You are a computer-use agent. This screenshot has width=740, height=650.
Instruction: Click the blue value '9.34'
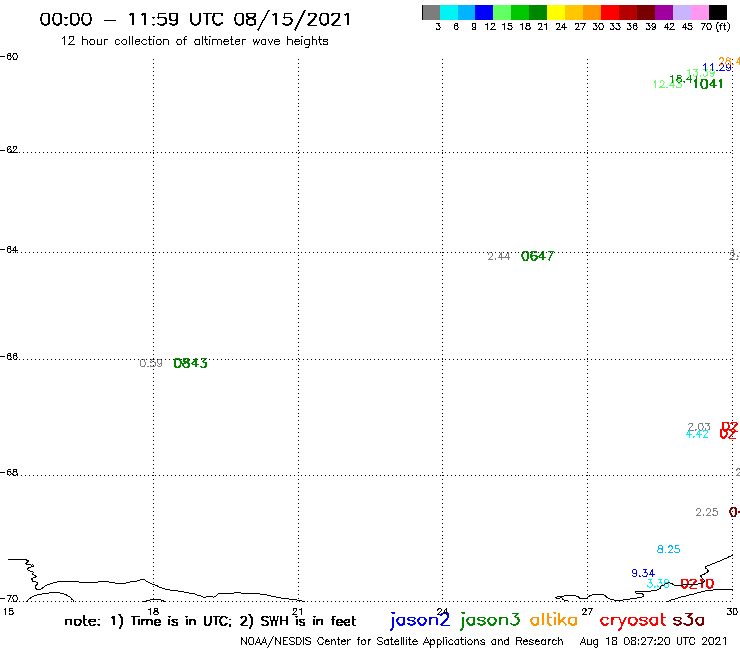pos(643,573)
